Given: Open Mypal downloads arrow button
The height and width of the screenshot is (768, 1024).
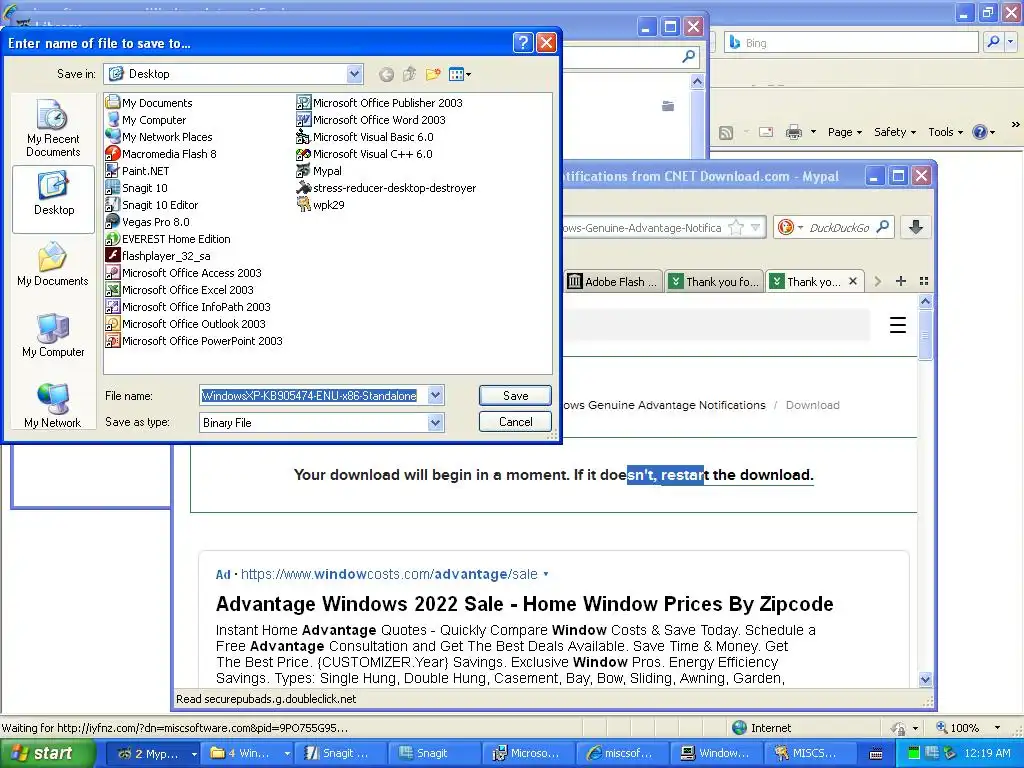Looking at the screenshot, I should pyautogui.click(x=916, y=227).
